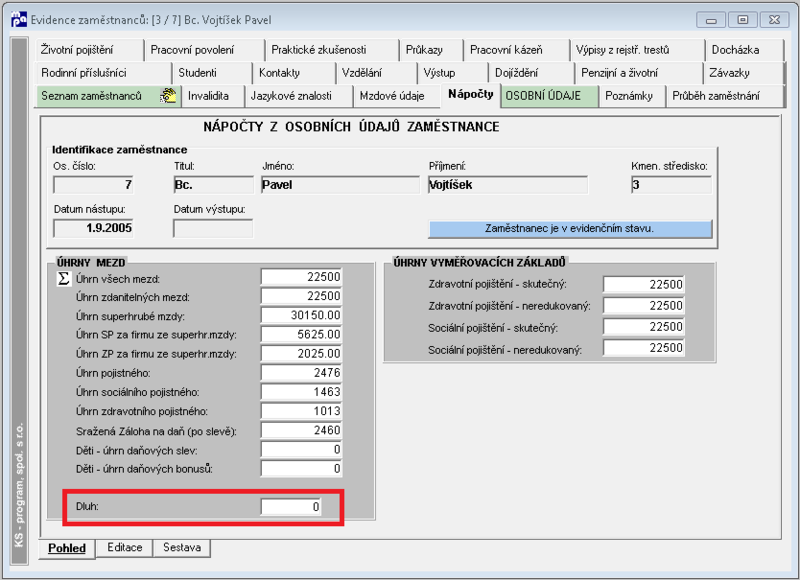The height and width of the screenshot is (580, 800).
Task: Switch to Editace mode at the bottom
Action: click(x=124, y=548)
